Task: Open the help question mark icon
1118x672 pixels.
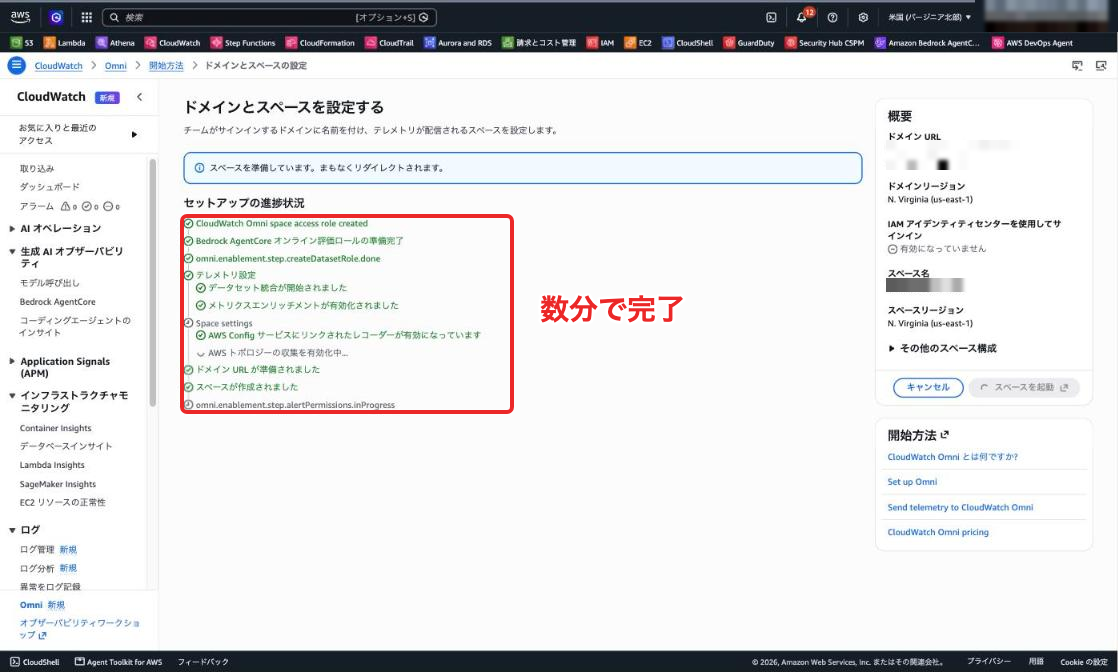Action: (x=832, y=17)
